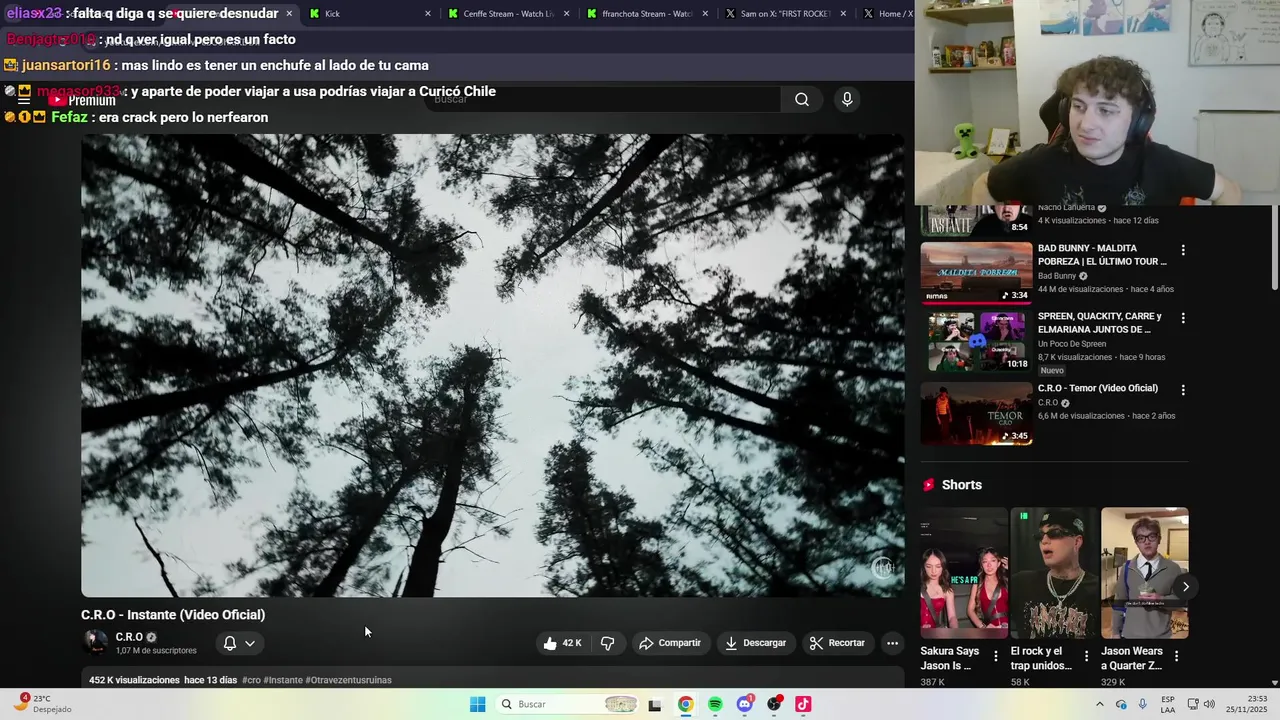The width and height of the screenshot is (1280, 720).
Task: Switch to Home / X browser tab
Action: (887, 14)
